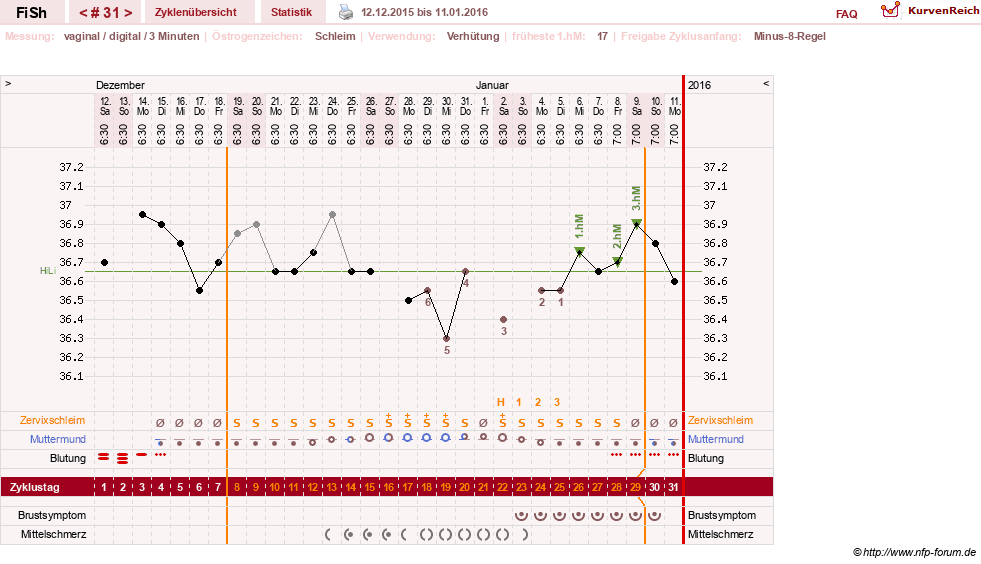Click the Minus-8-Regel setting value
This screenshot has width=981, height=564.
pos(790,36)
